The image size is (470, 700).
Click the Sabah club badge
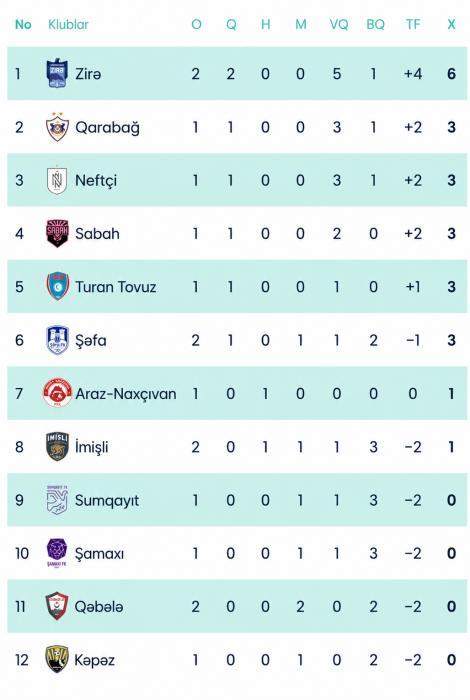pyautogui.click(x=57, y=233)
